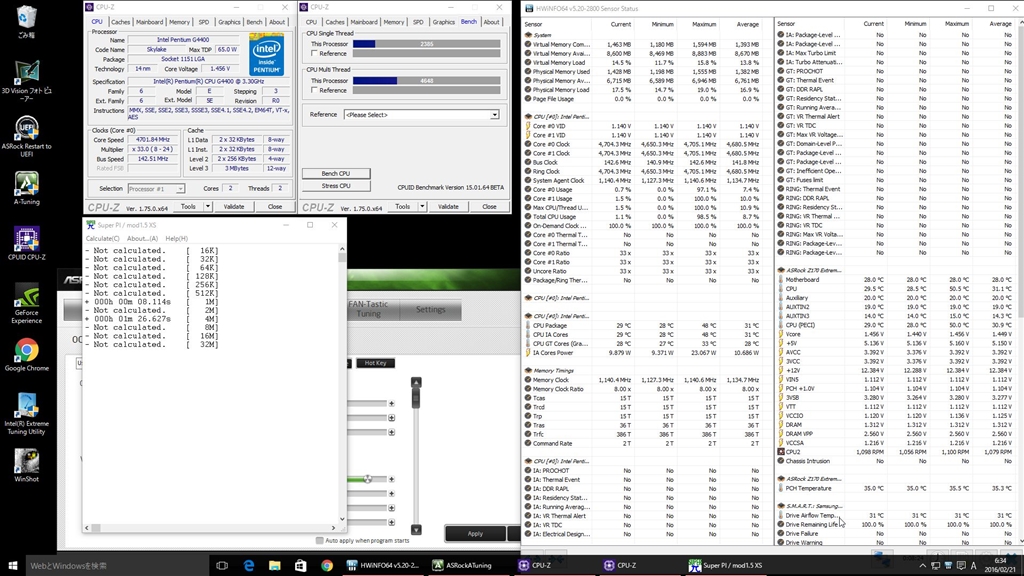Click the taskbar clock and date
This screenshot has width=1024, height=576.
tap(1000, 565)
